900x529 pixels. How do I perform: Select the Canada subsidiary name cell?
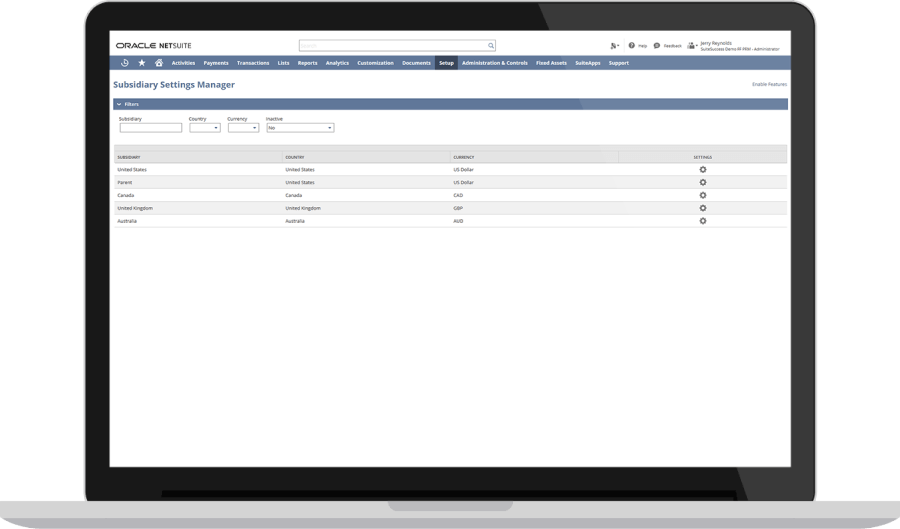tap(126, 195)
